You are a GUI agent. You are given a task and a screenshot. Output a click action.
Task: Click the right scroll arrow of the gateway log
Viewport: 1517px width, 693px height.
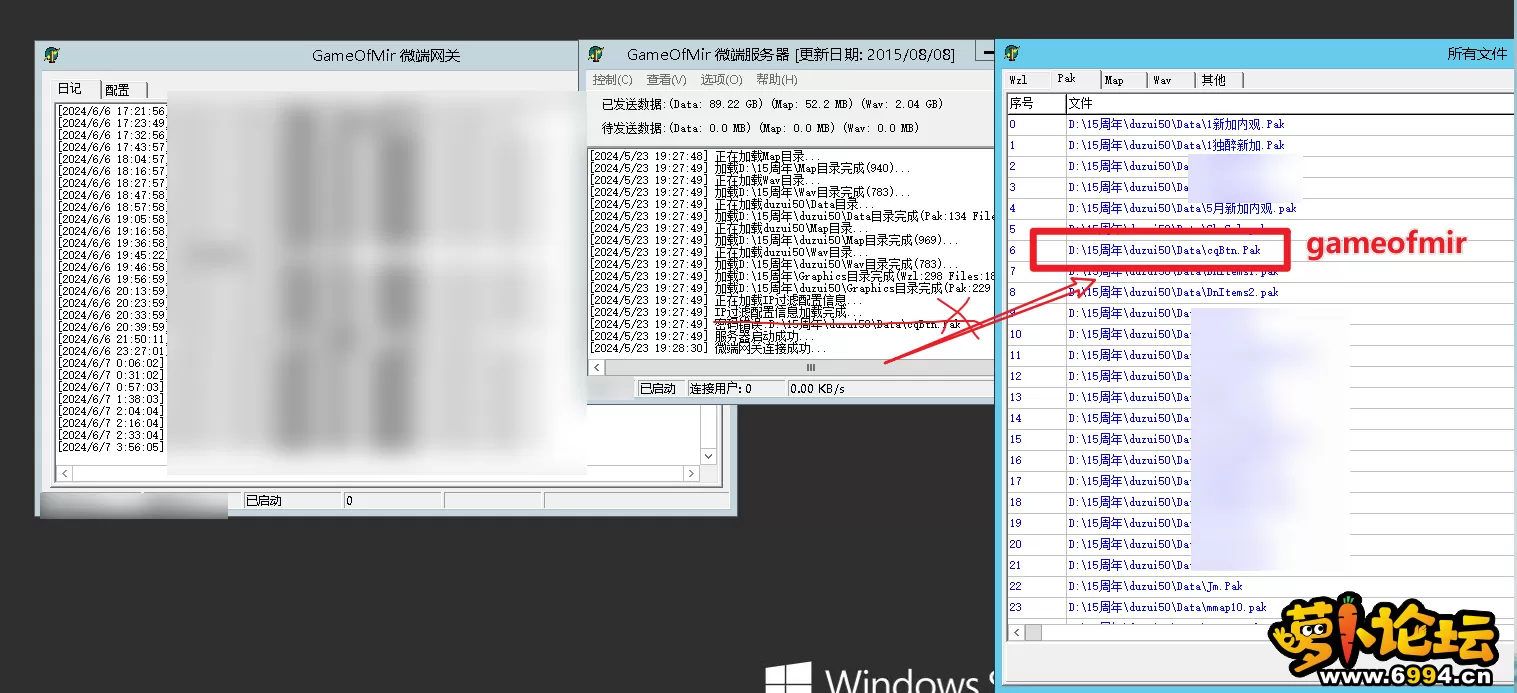pos(691,473)
